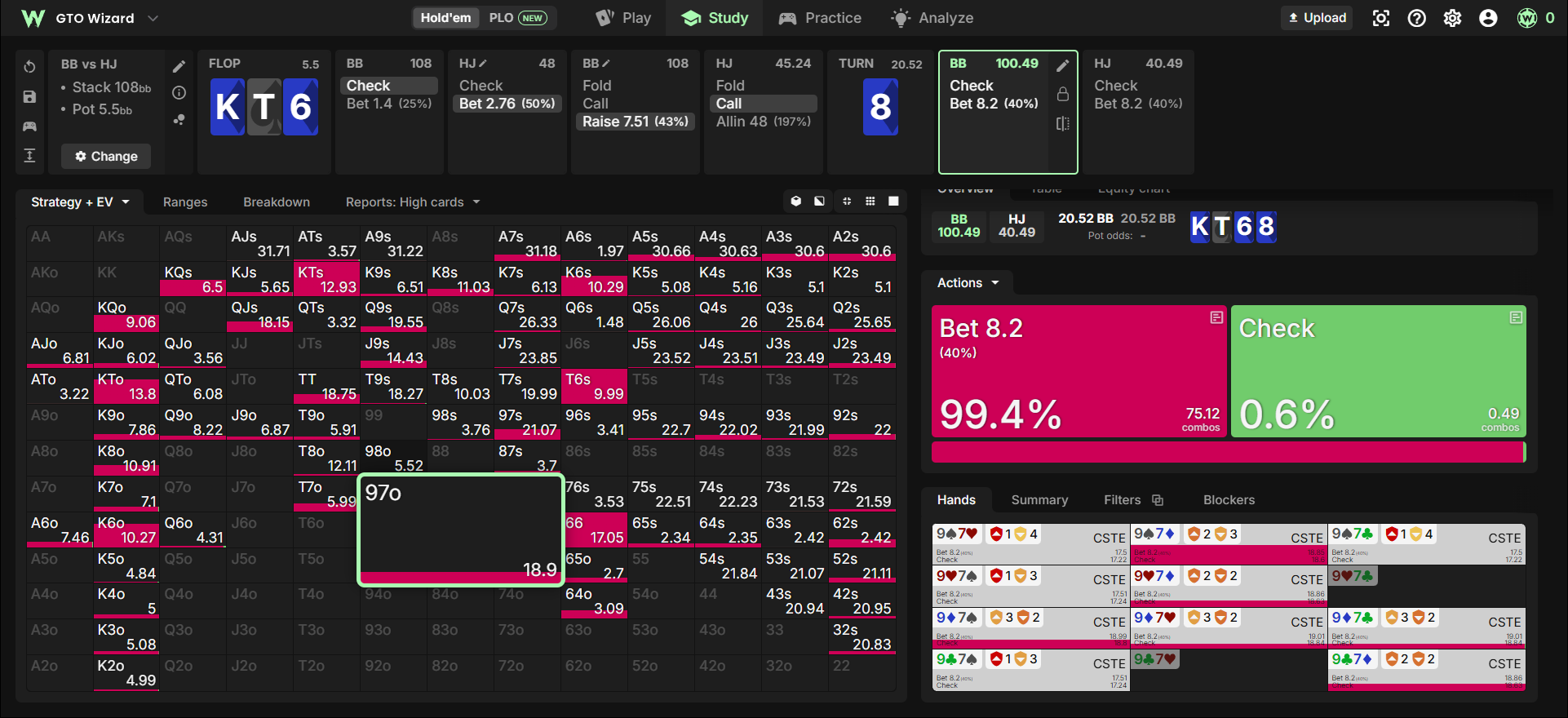Click the split compare icon in BB 100.49 node
This screenshot has width=1568, height=718.
(1062, 123)
